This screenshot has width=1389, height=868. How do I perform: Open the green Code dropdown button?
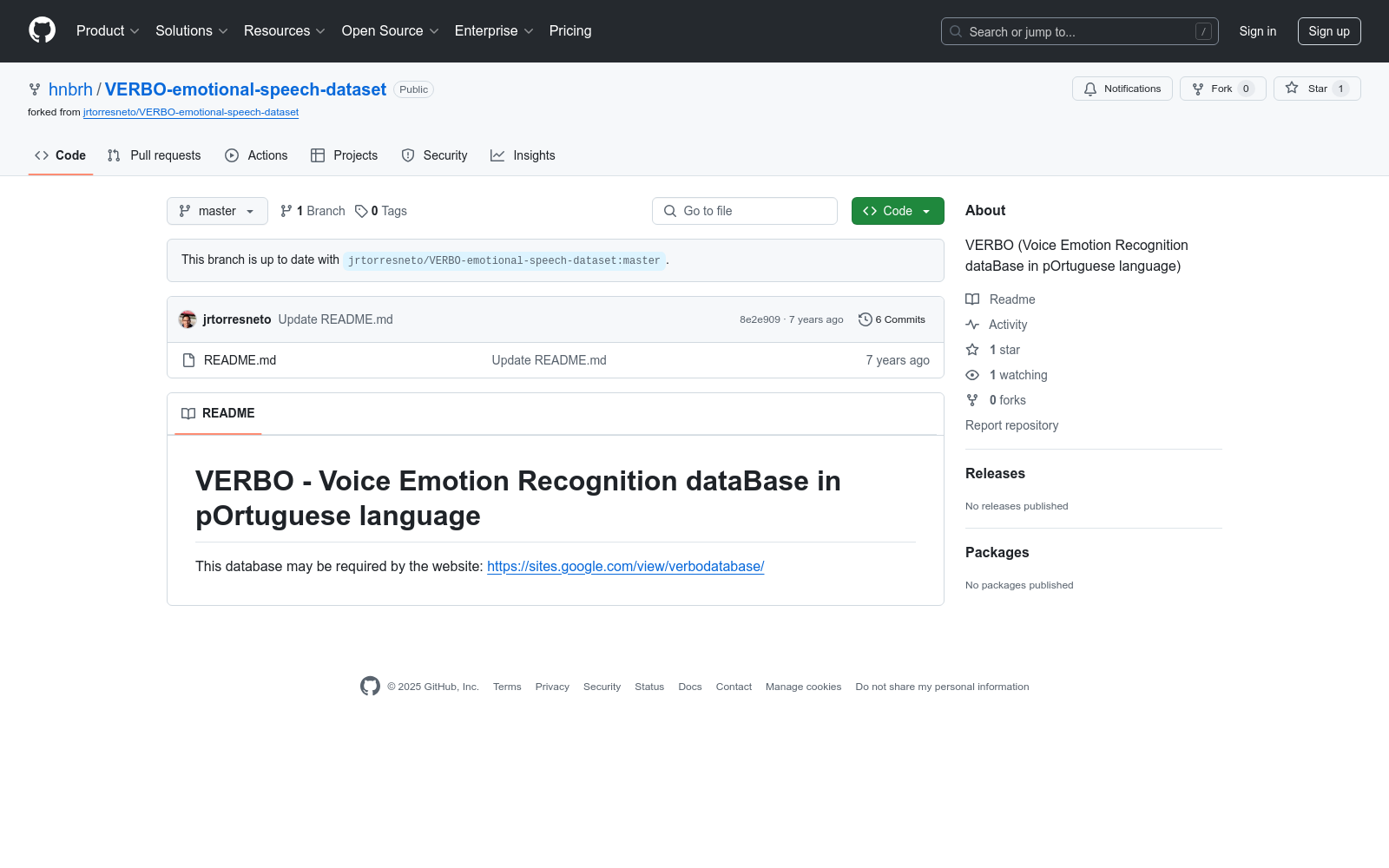click(898, 211)
